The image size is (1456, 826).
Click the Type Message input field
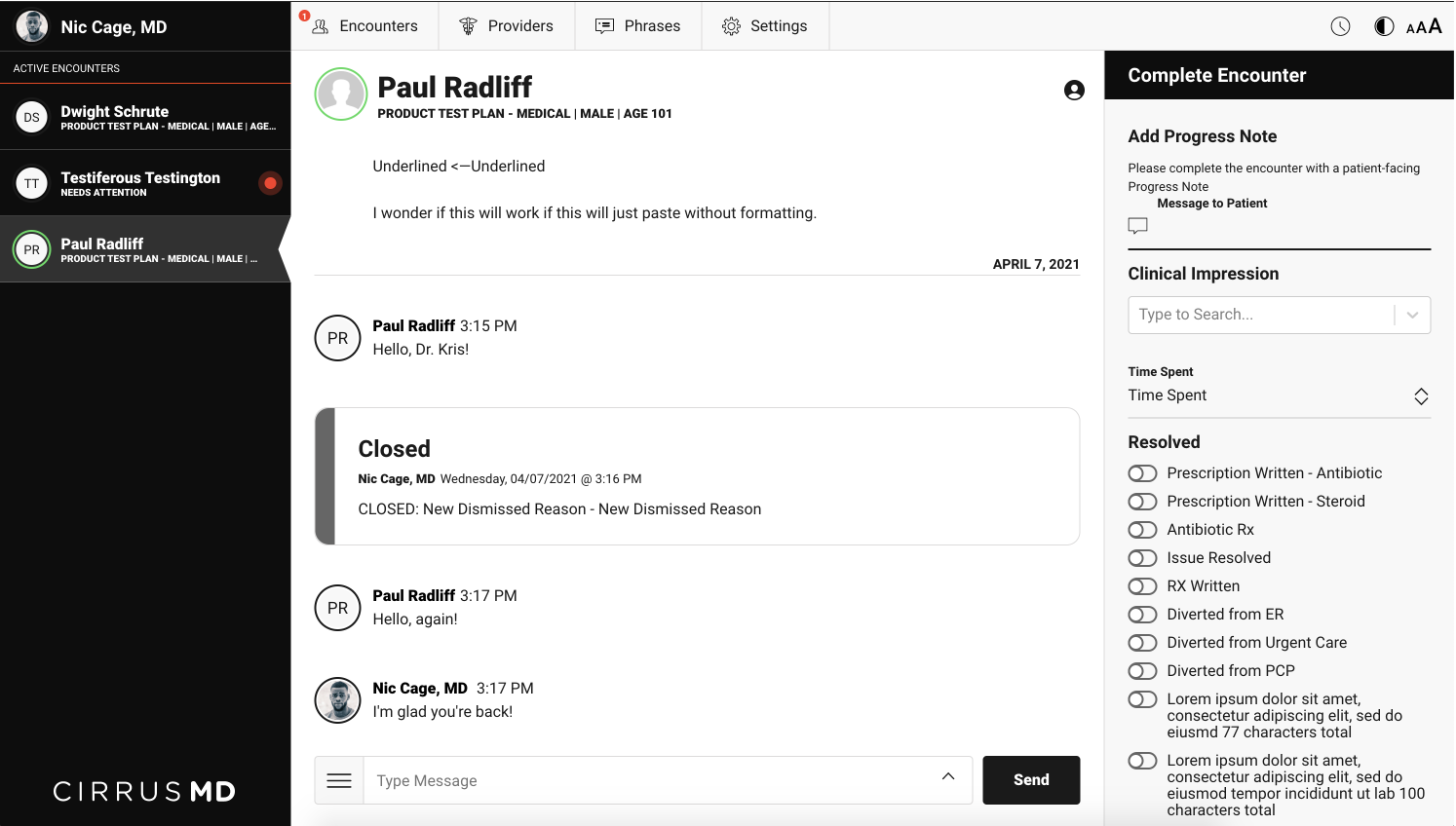click(x=648, y=780)
